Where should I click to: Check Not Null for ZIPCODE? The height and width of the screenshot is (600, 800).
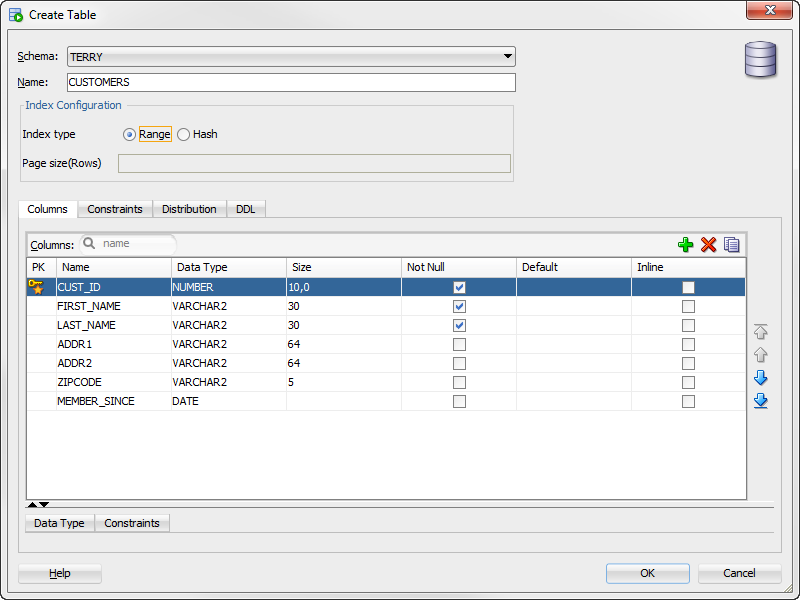point(459,382)
